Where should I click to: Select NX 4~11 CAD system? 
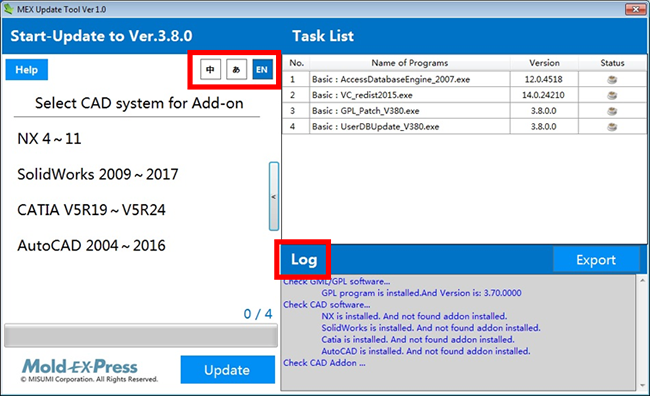coord(49,138)
